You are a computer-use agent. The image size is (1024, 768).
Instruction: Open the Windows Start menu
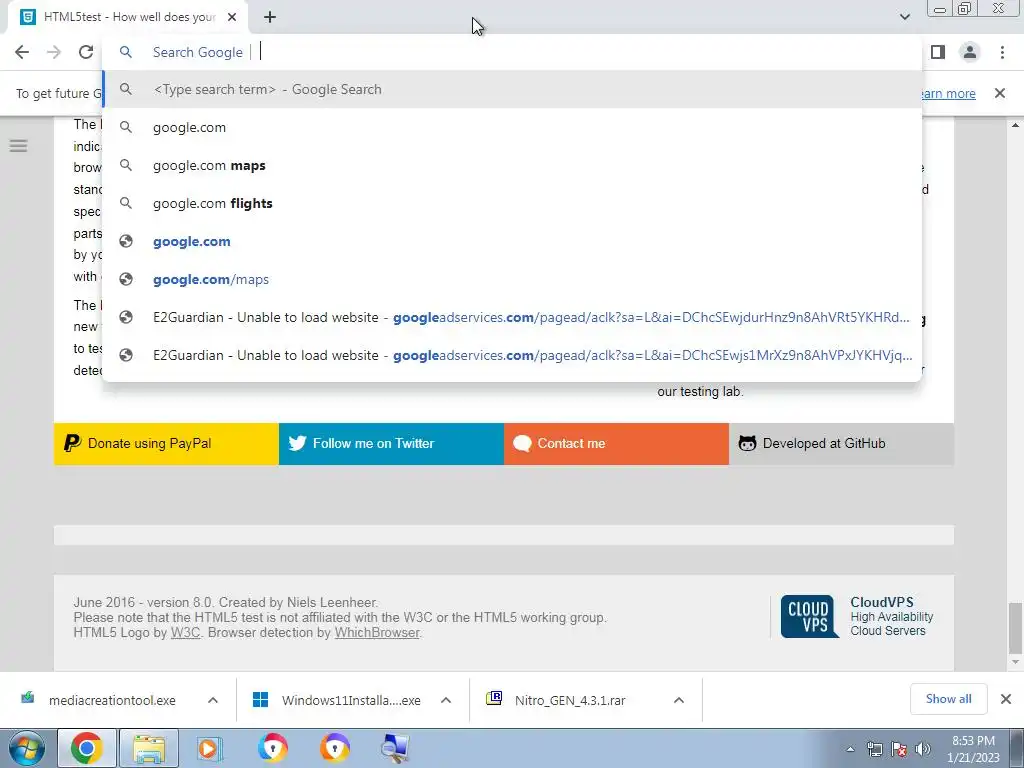pyautogui.click(x=26, y=748)
